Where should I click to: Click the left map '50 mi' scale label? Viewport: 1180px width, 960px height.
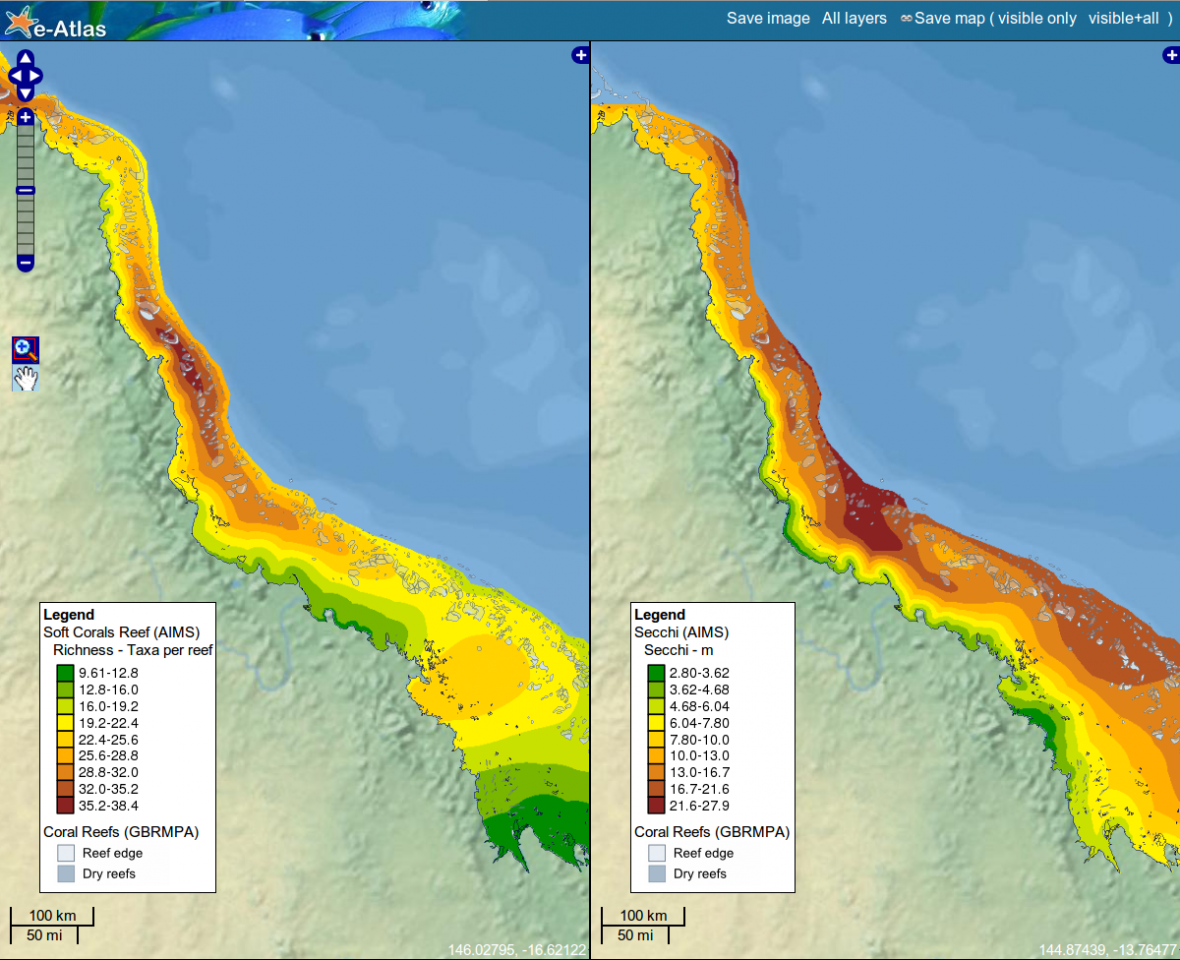point(44,935)
